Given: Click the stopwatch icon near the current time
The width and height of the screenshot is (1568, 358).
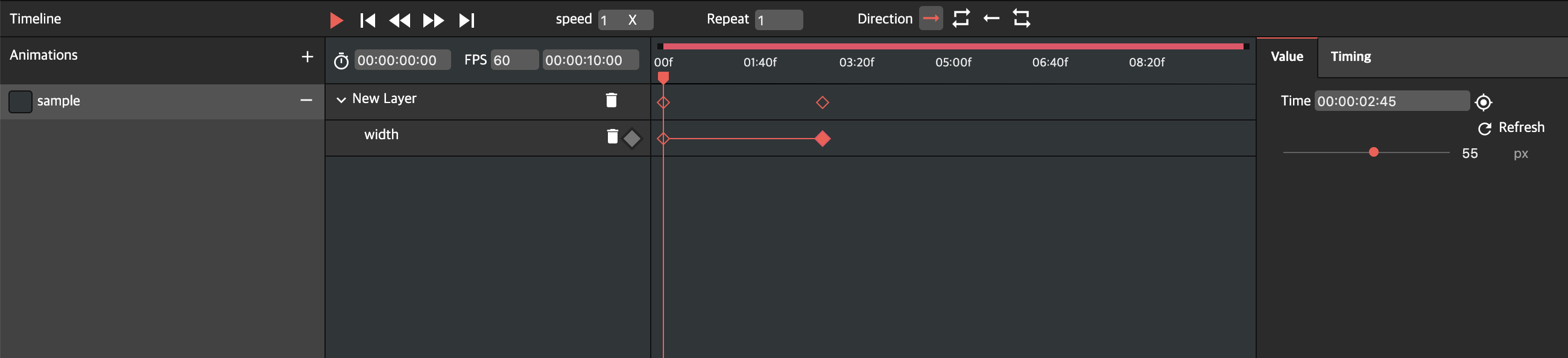Looking at the screenshot, I should (x=341, y=60).
